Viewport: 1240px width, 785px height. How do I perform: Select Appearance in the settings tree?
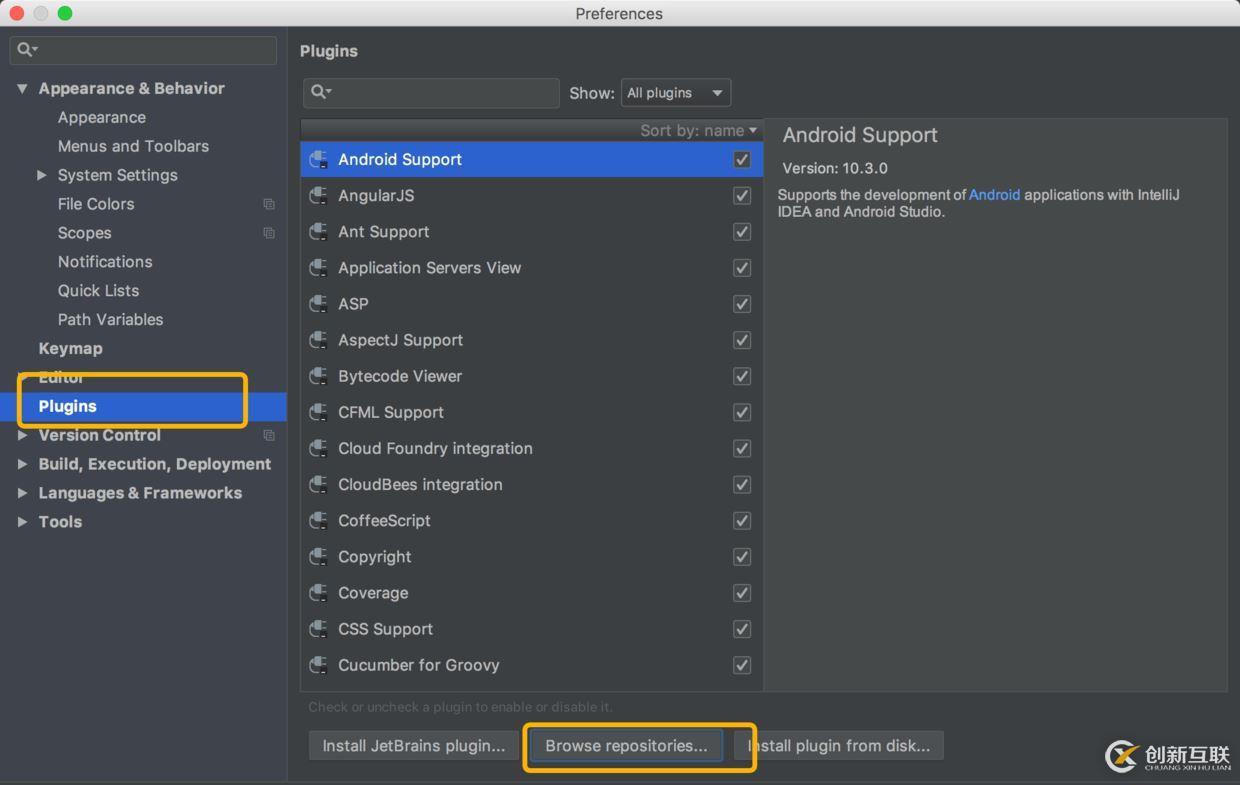coord(101,117)
